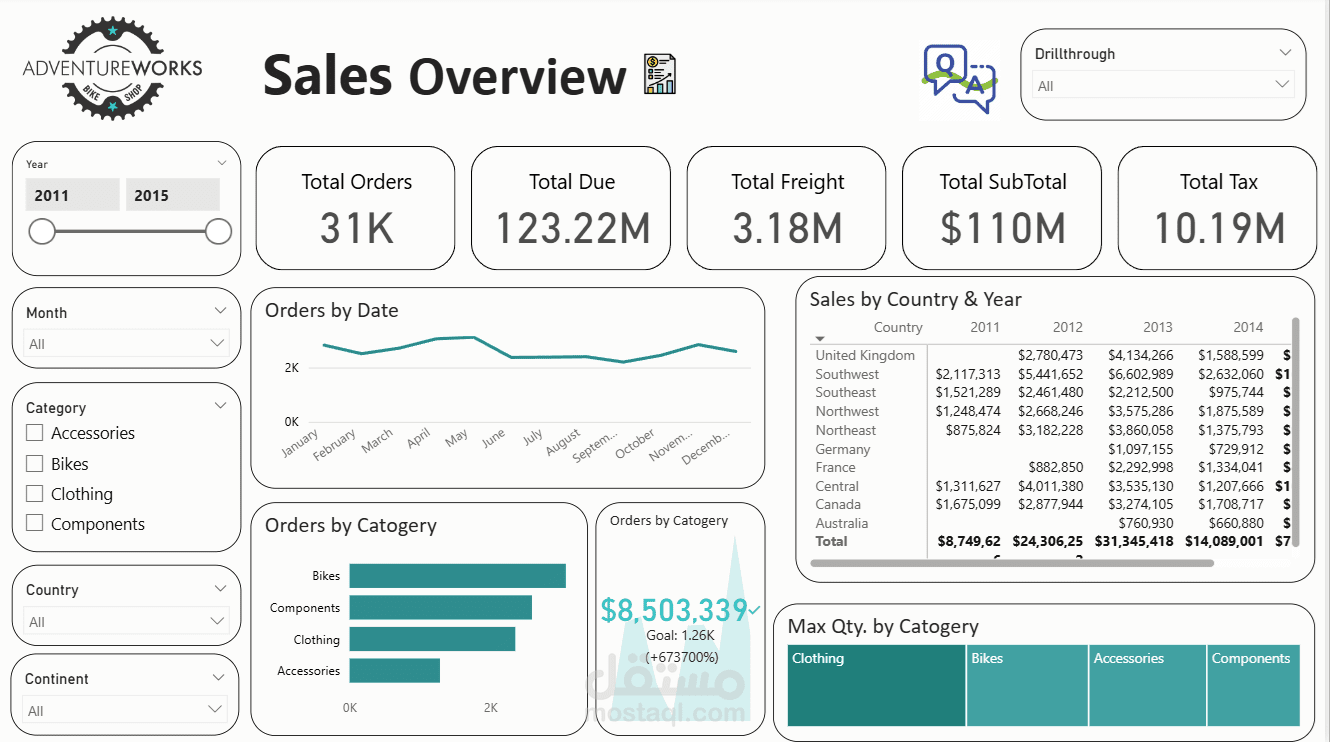Click the Sales table horizontal scrollbar
The width and height of the screenshot is (1330, 742).
[1011, 564]
